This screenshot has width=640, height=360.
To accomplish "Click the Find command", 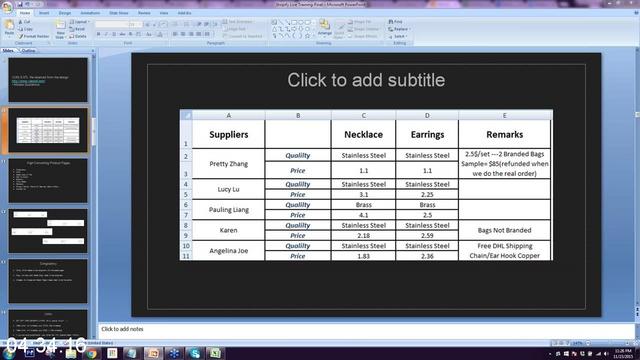I will pyautogui.click(x=396, y=22).
